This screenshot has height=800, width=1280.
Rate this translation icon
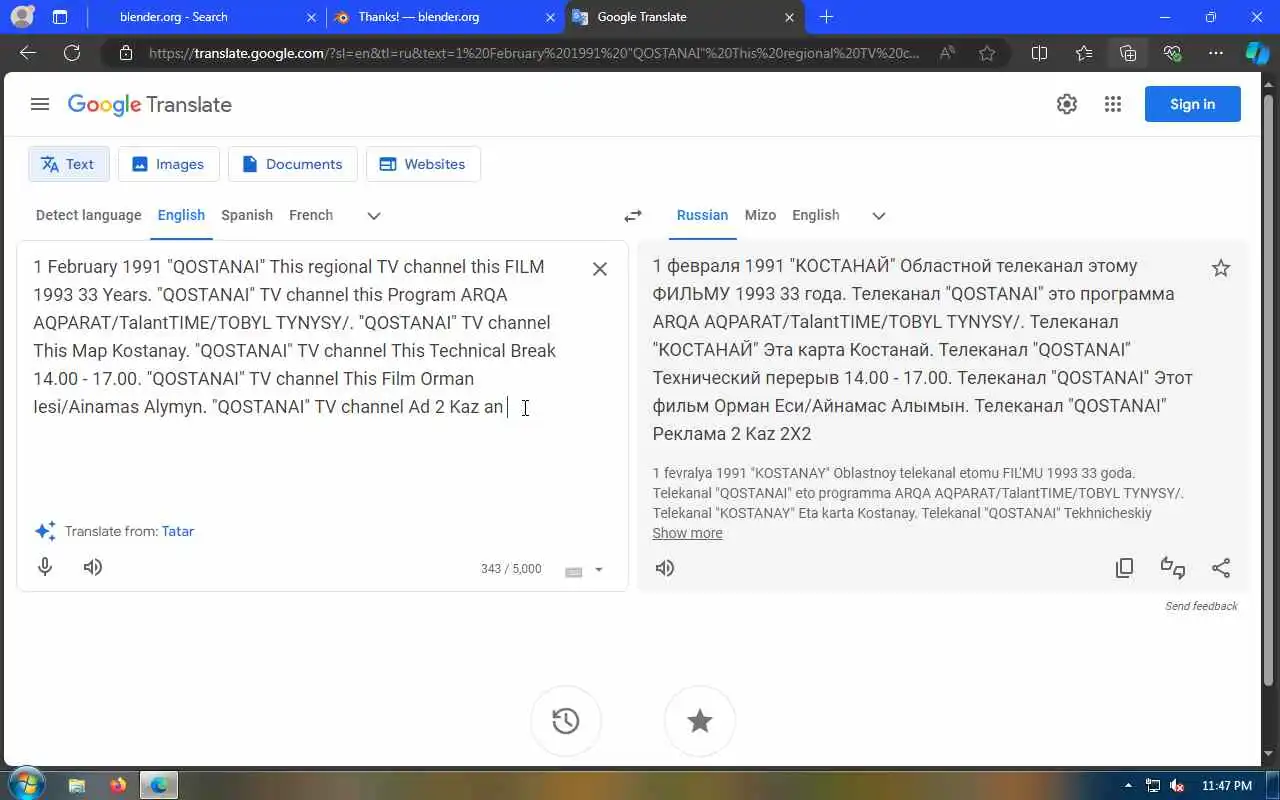(1173, 568)
